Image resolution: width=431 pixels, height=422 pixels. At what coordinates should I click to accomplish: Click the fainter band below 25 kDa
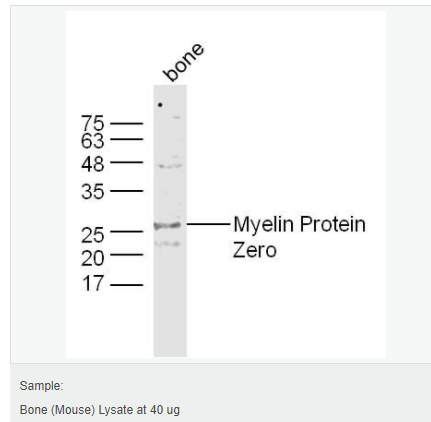point(168,244)
